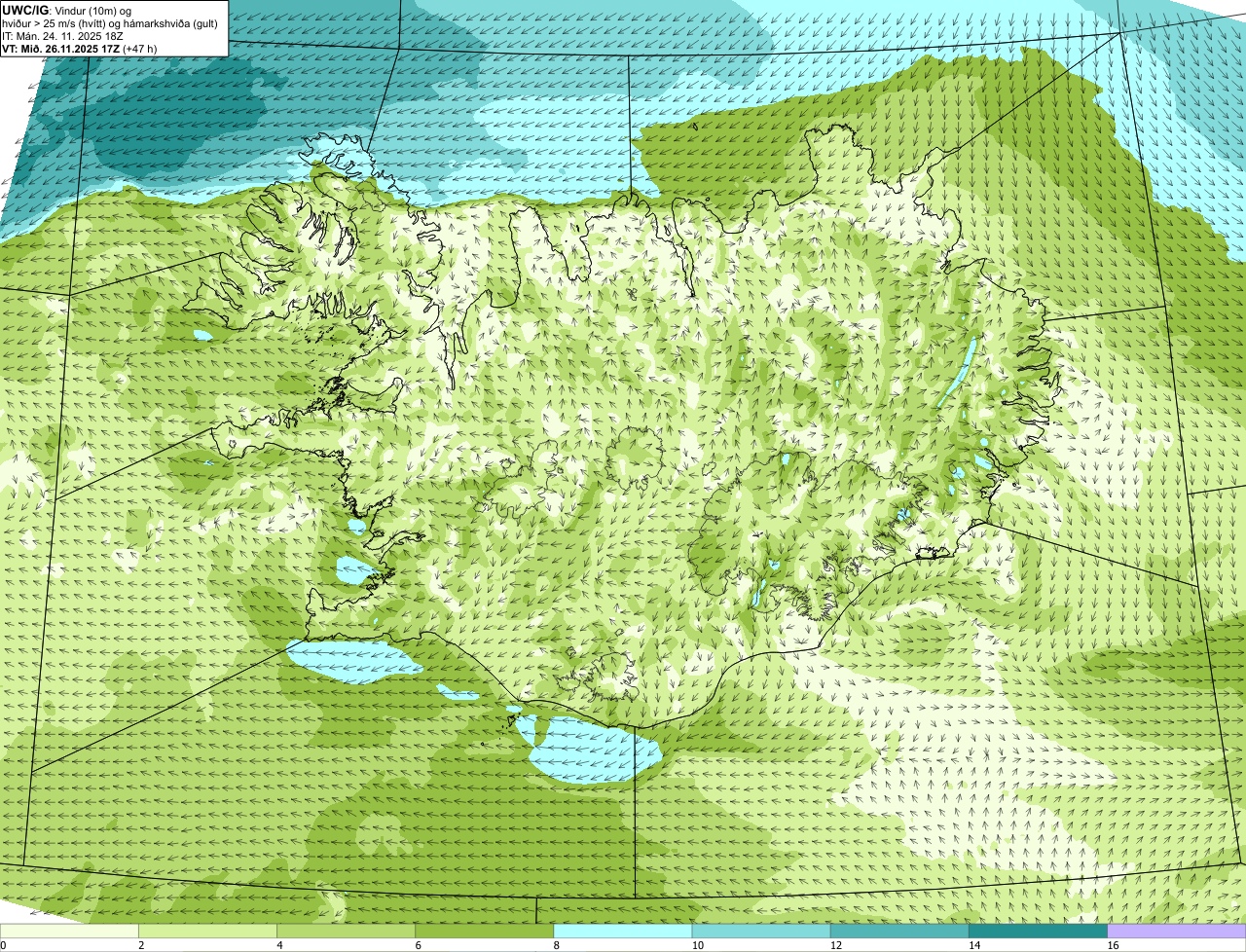Click the scale label "6"
The width and height of the screenshot is (1246, 952).
(418, 945)
